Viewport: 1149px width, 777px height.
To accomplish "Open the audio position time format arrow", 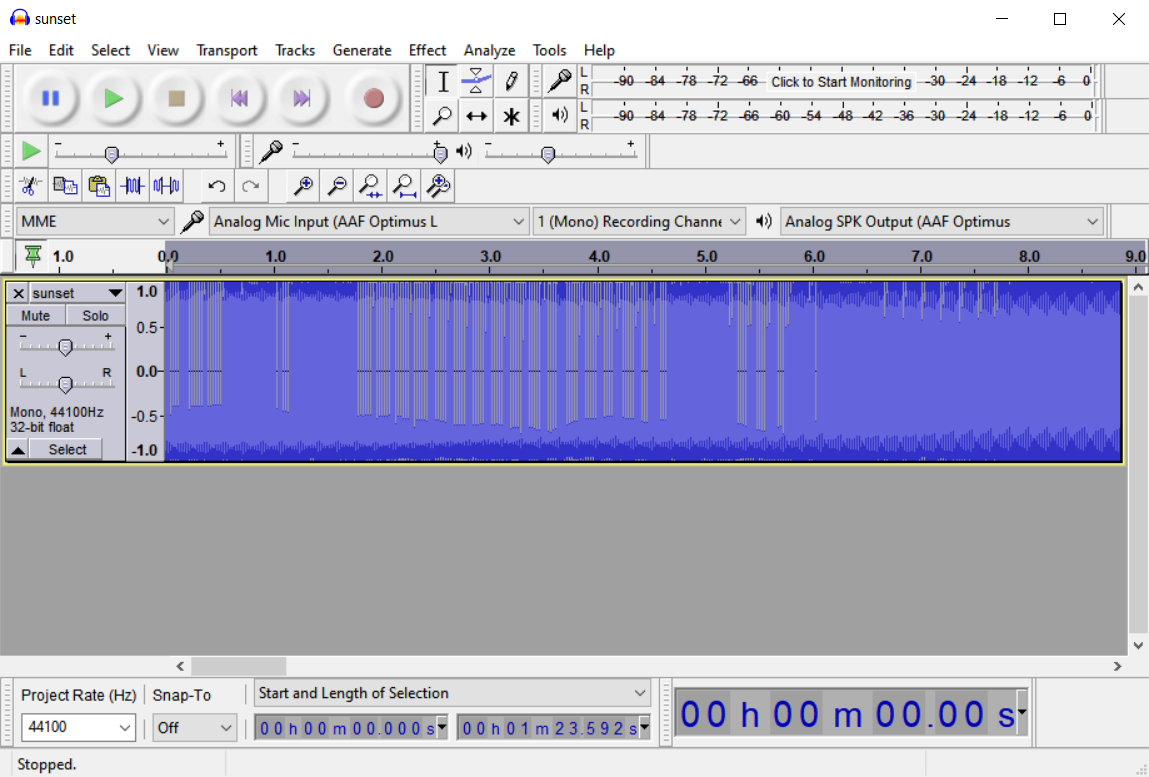I will [1021, 711].
